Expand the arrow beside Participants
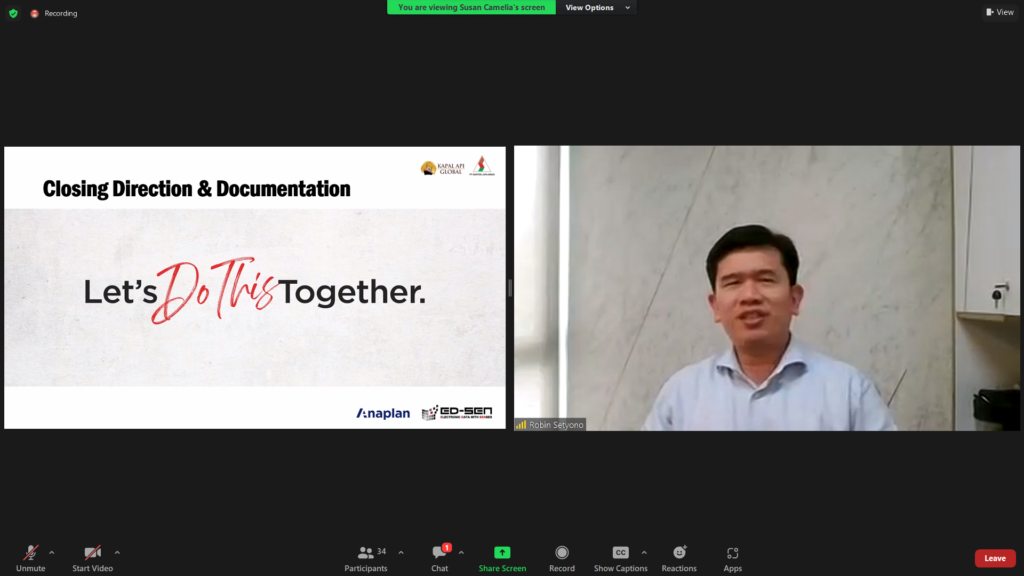The image size is (1024, 576). pyautogui.click(x=401, y=552)
